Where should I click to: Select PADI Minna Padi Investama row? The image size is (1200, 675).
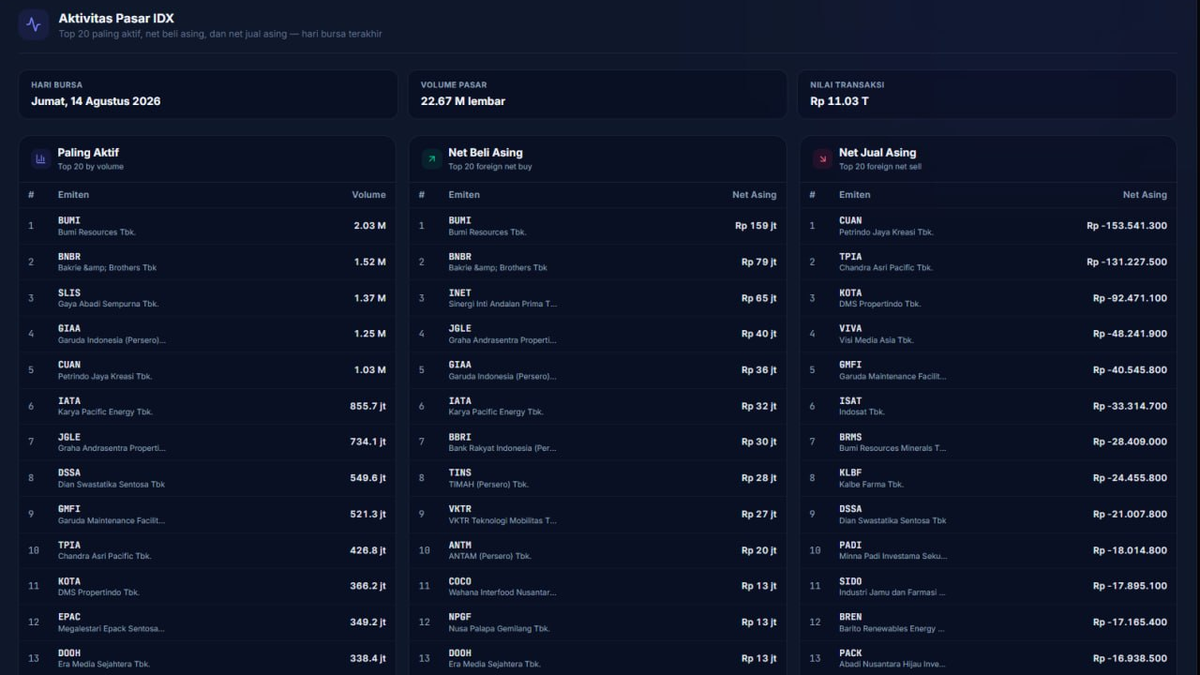tap(988, 550)
